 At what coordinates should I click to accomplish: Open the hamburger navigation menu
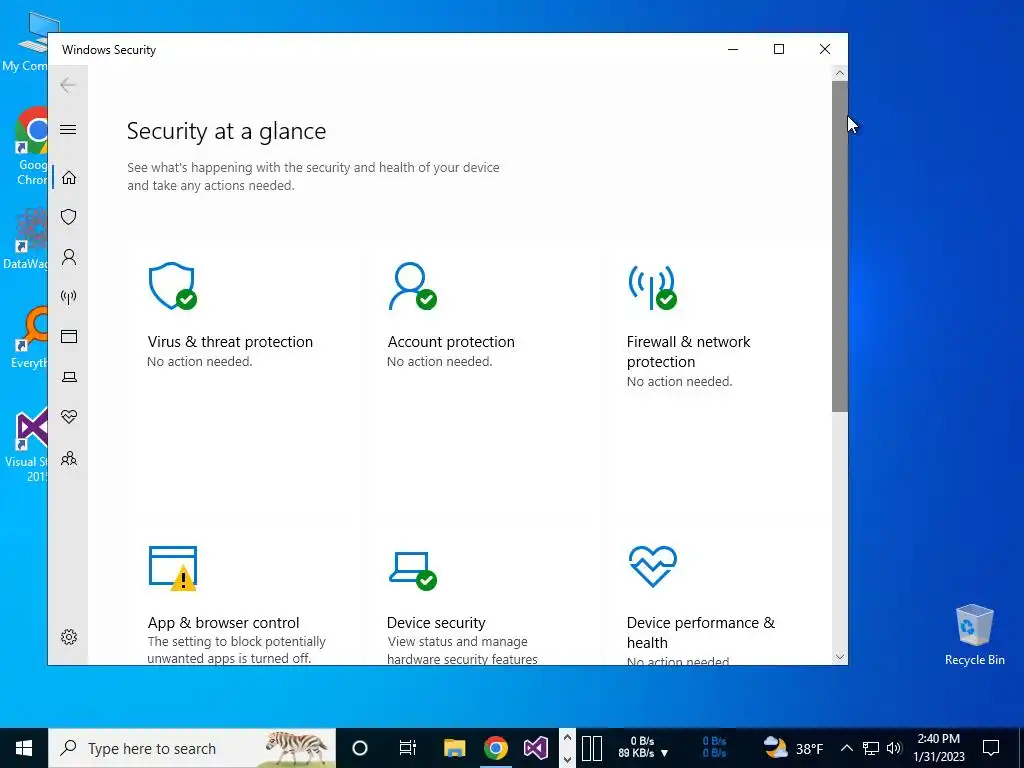[68, 129]
